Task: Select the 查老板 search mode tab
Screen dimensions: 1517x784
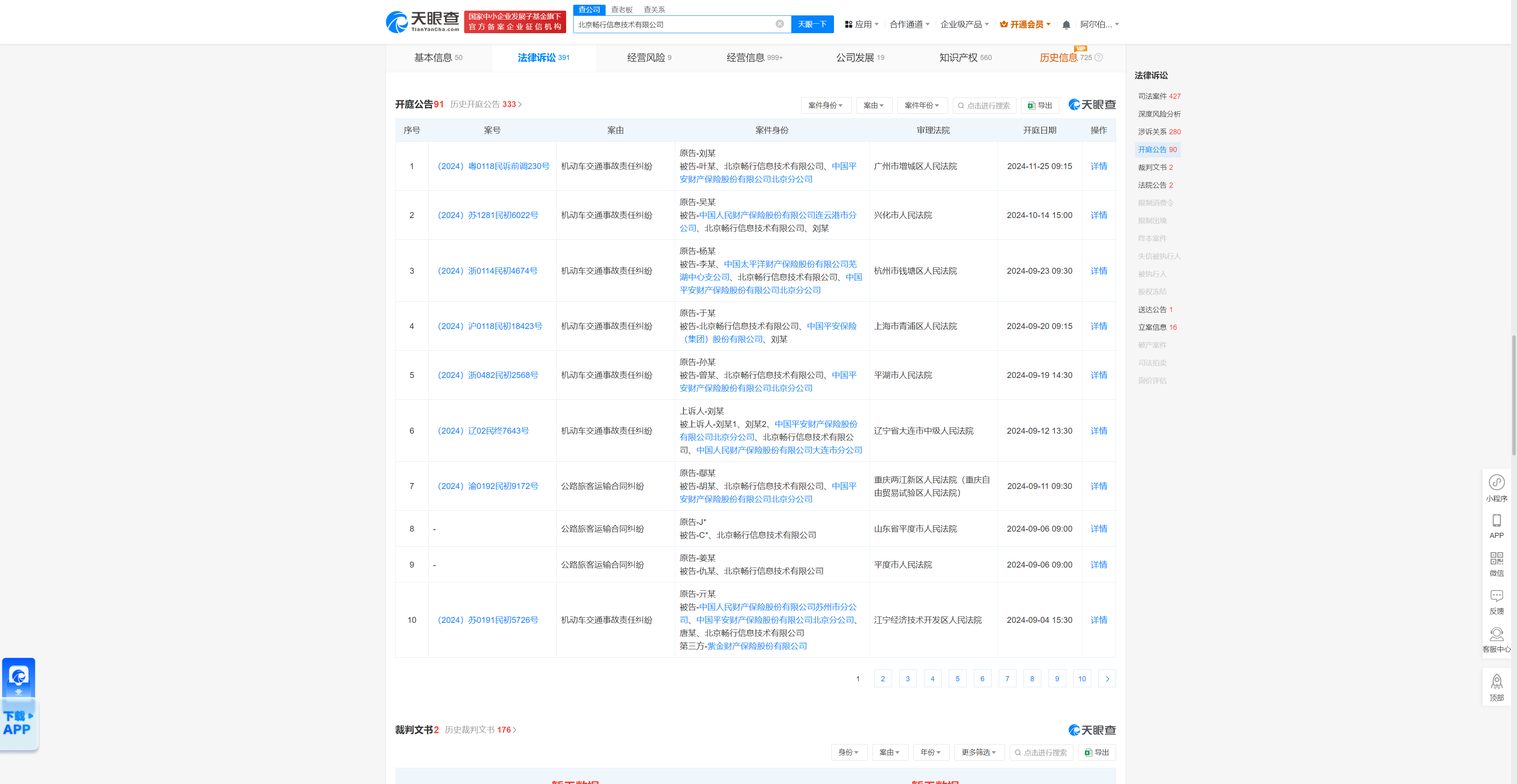Action: 621,9
